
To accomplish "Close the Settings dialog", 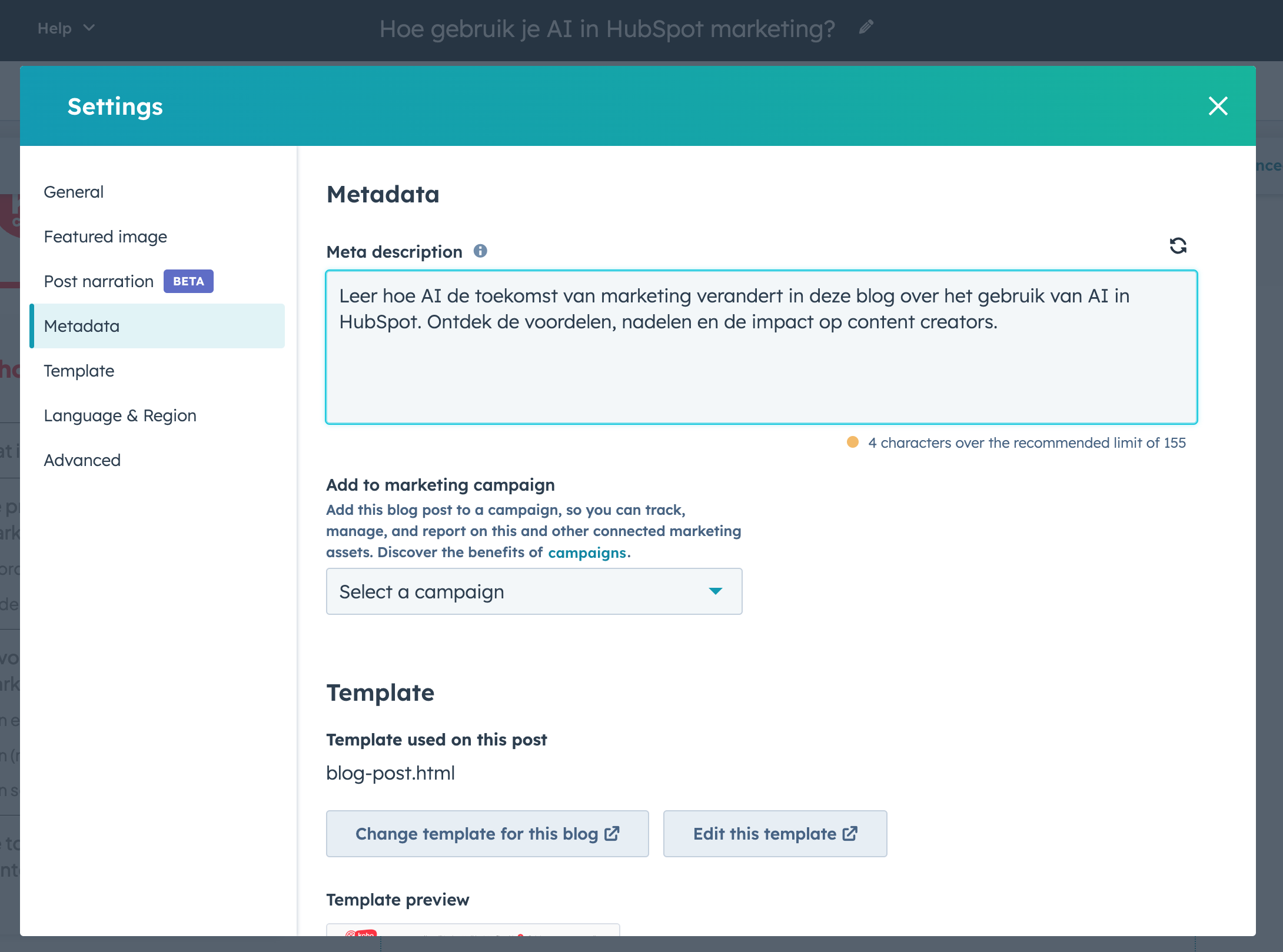I will click(x=1218, y=106).
